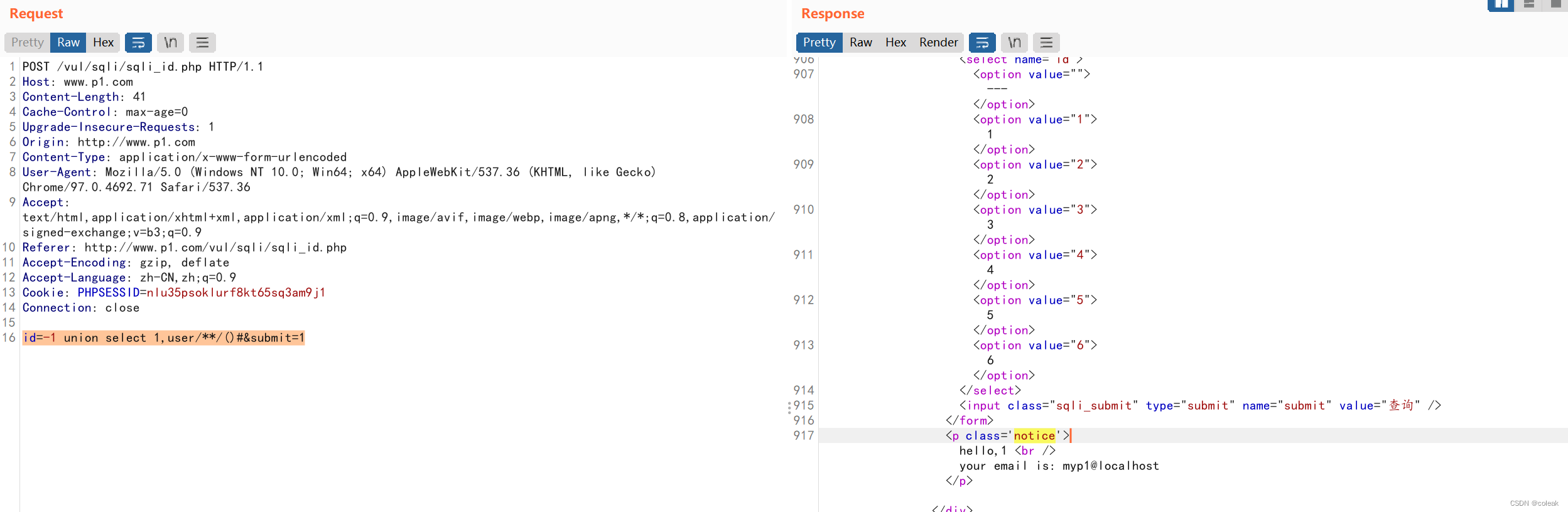Click the option value="6" line in Response

pyautogui.click(x=1035, y=345)
